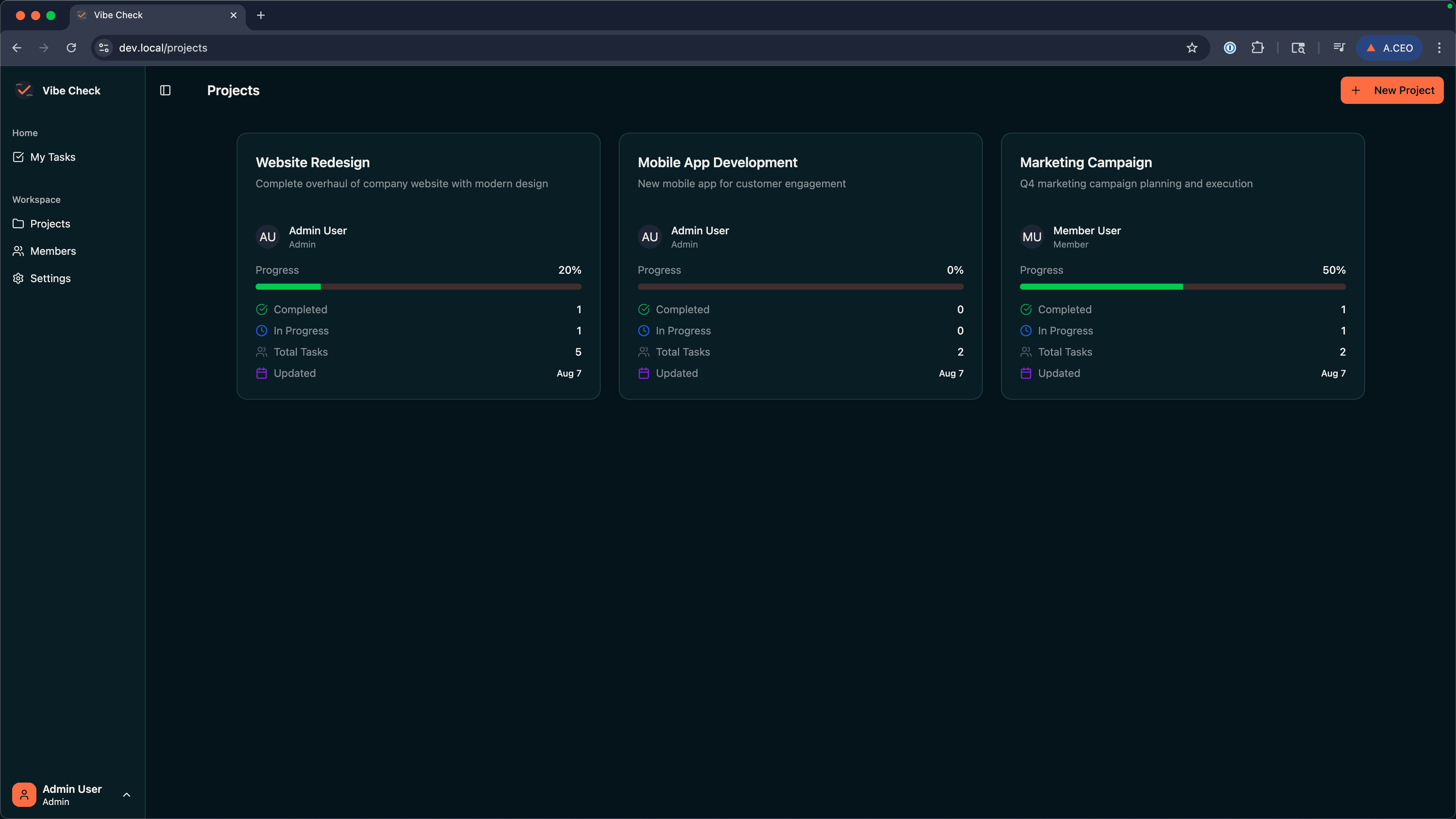Bookmark this page with the star icon
The image size is (1456, 819).
coord(1192,48)
